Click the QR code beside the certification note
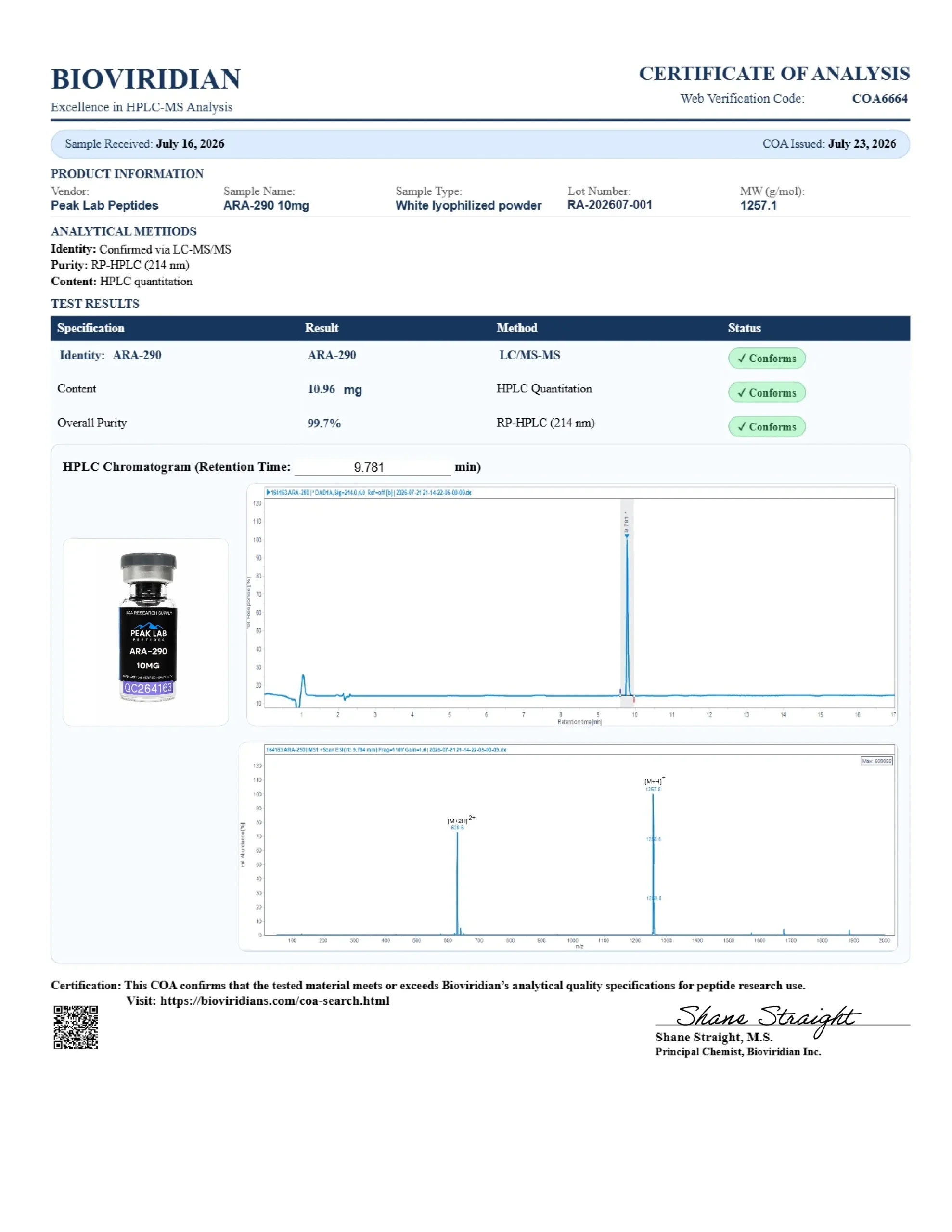Image resolution: width=952 pixels, height=1232 pixels. click(x=76, y=1027)
